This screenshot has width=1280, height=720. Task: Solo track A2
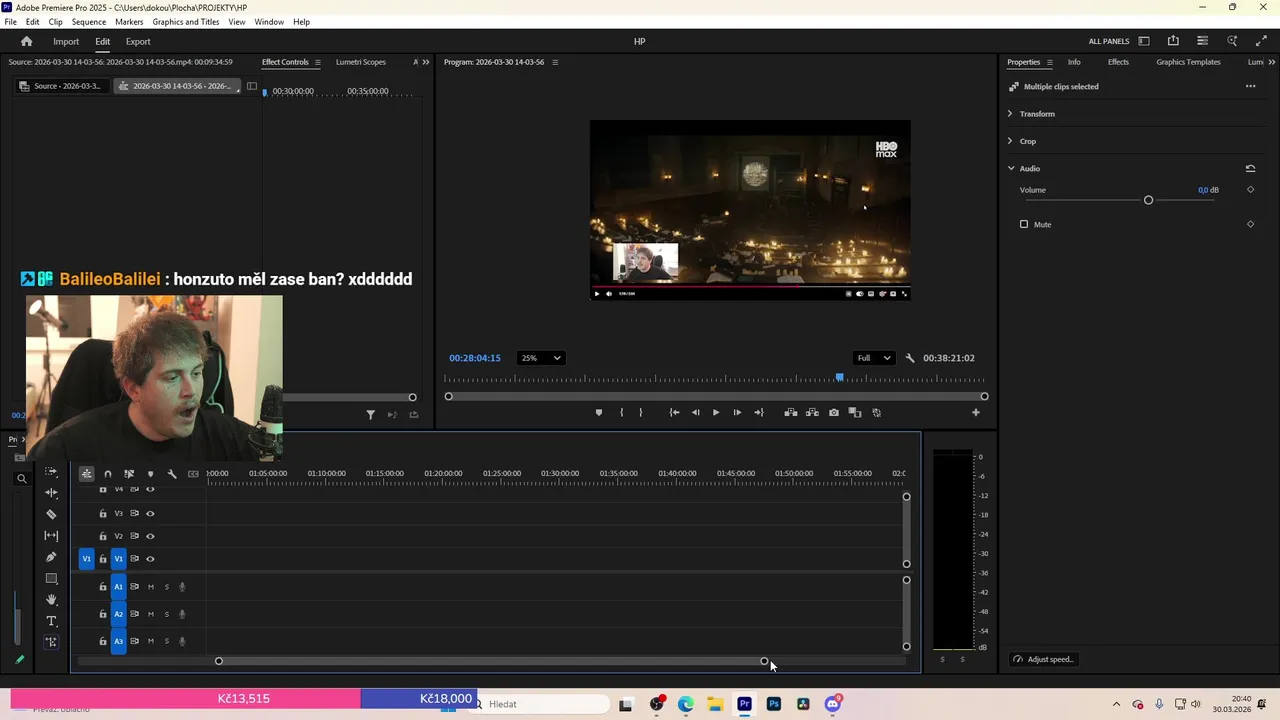[167, 614]
